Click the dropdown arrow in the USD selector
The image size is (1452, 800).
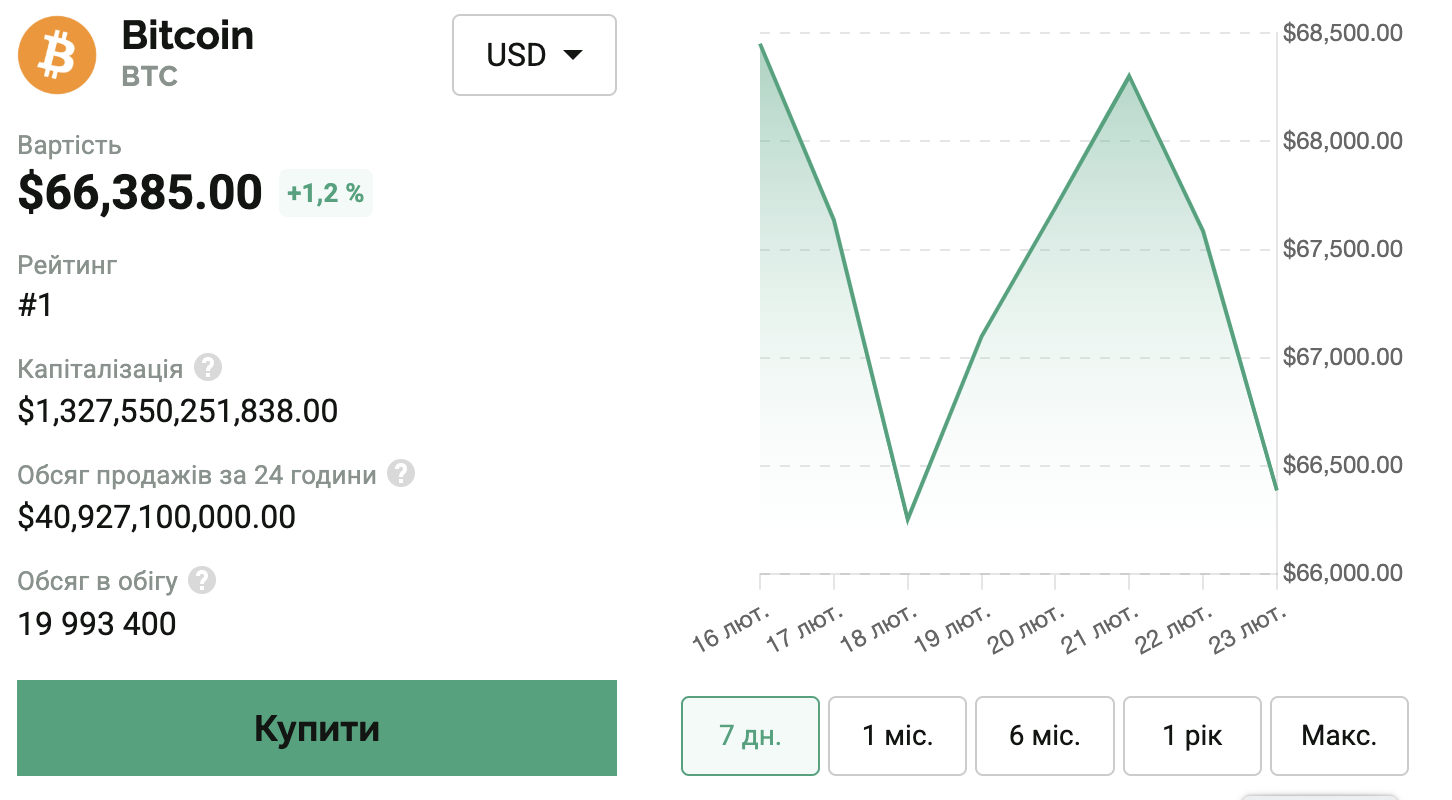click(x=573, y=55)
